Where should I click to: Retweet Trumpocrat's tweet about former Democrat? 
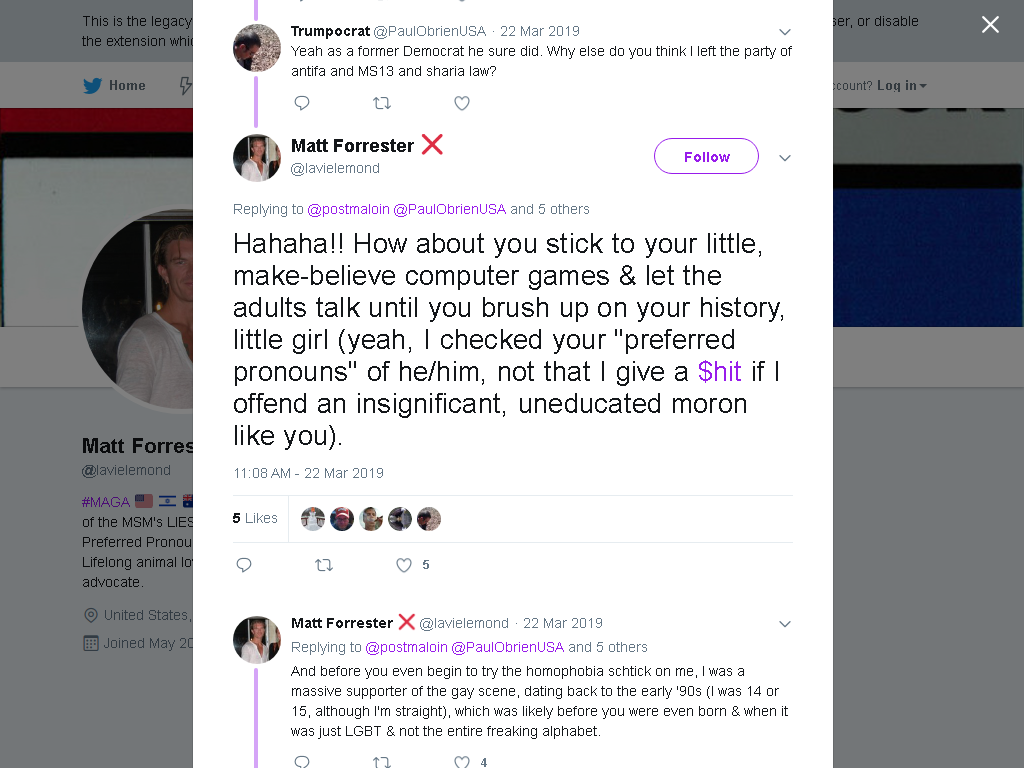pyautogui.click(x=381, y=103)
